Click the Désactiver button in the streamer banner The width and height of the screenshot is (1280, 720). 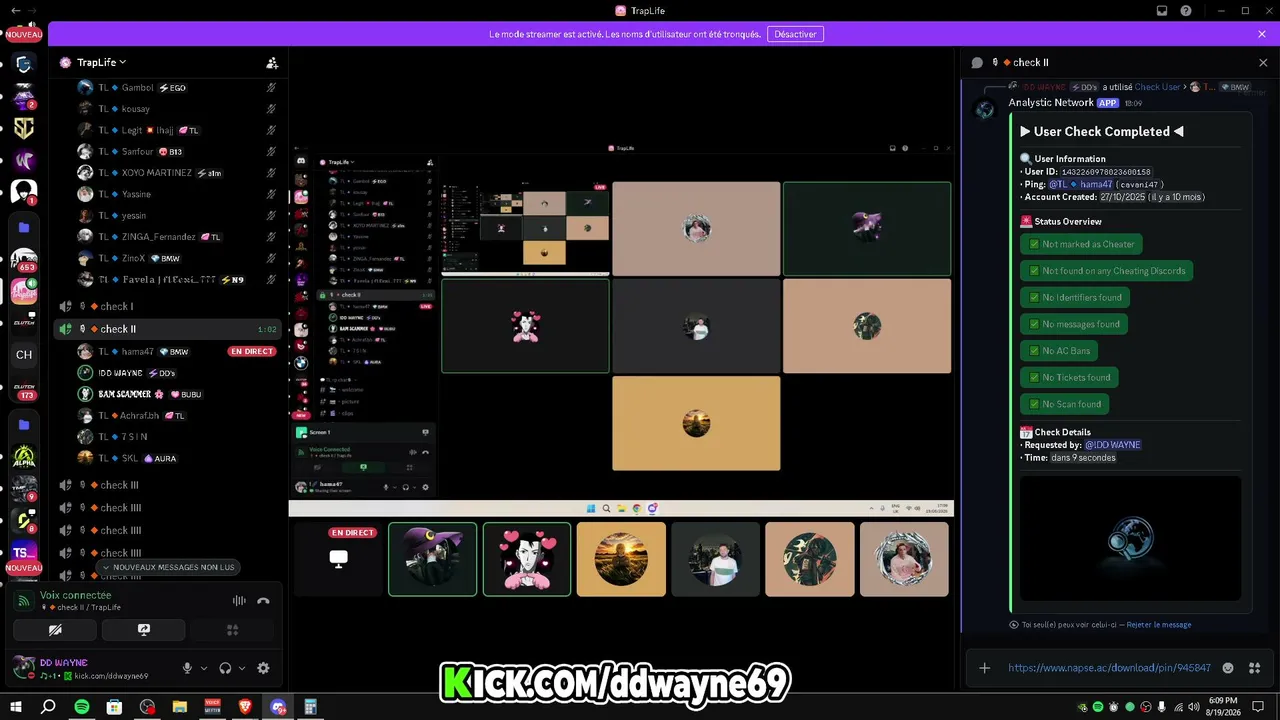point(796,34)
